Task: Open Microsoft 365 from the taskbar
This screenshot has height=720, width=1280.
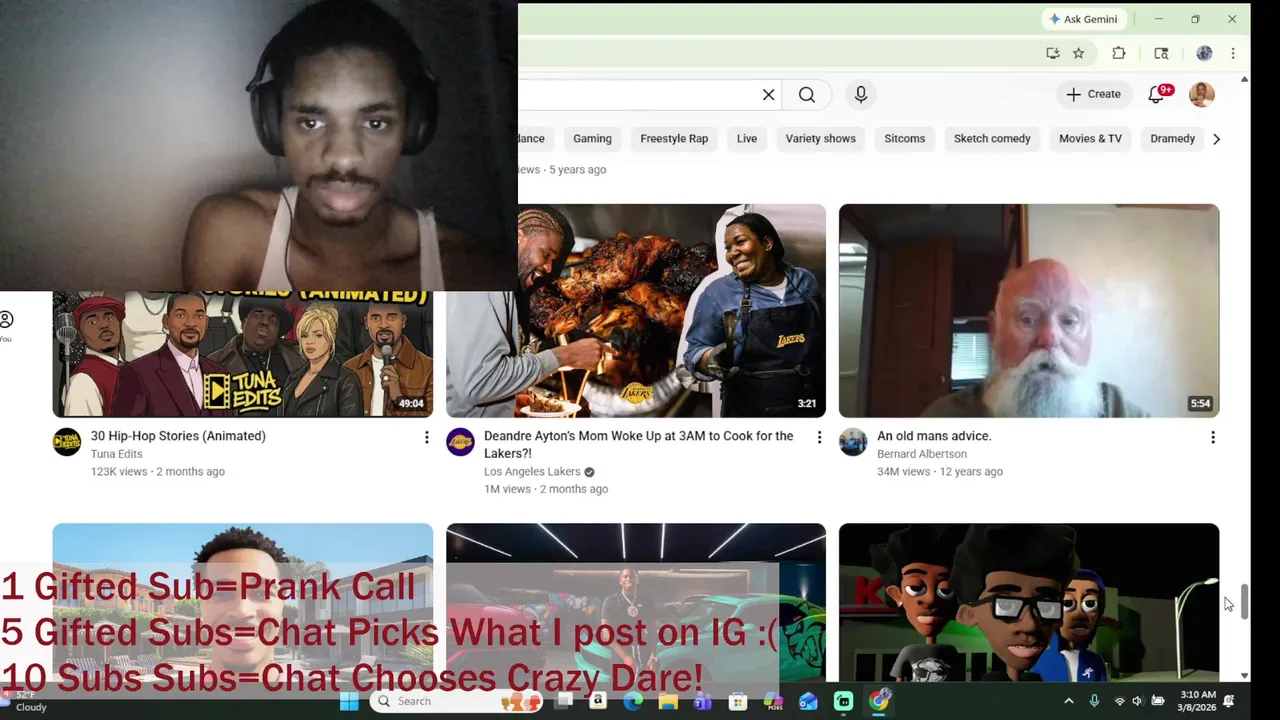Action: pyautogui.click(x=773, y=701)
